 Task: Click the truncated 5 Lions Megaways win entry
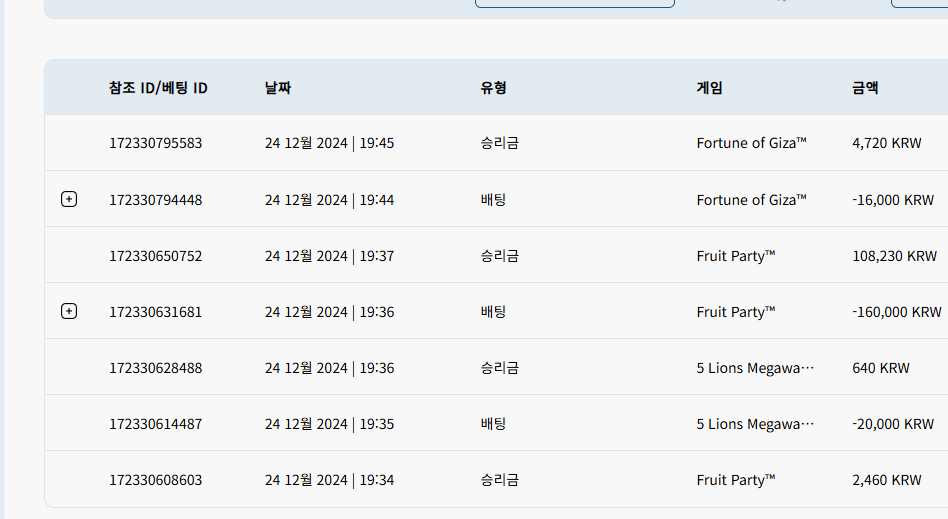coord(755,368)
